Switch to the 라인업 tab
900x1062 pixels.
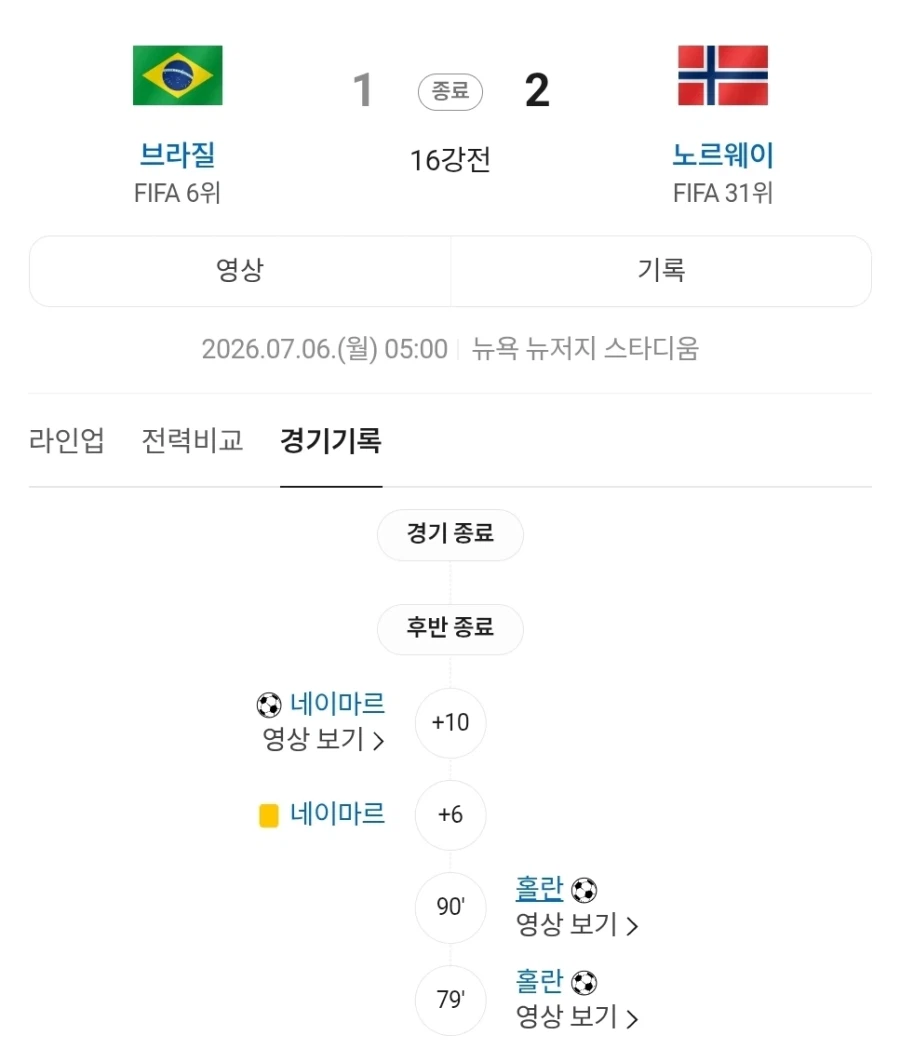67,440
